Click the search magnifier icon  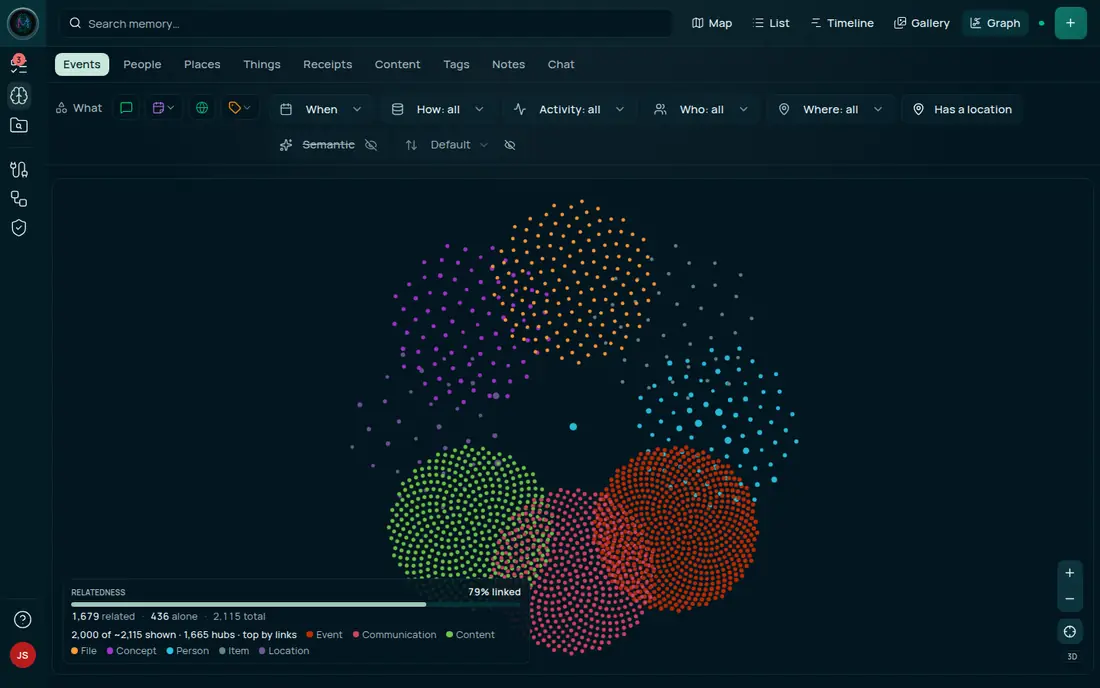(x=75, y=23)
